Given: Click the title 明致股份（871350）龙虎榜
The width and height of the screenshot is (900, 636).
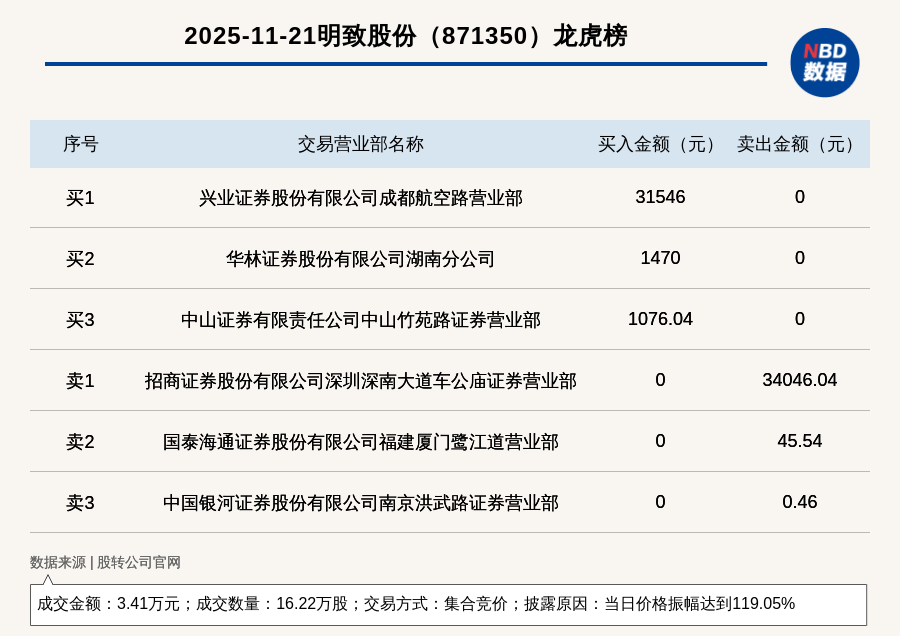Looking at the screenshot, I should pyautogui.click(x=406, y=36).
